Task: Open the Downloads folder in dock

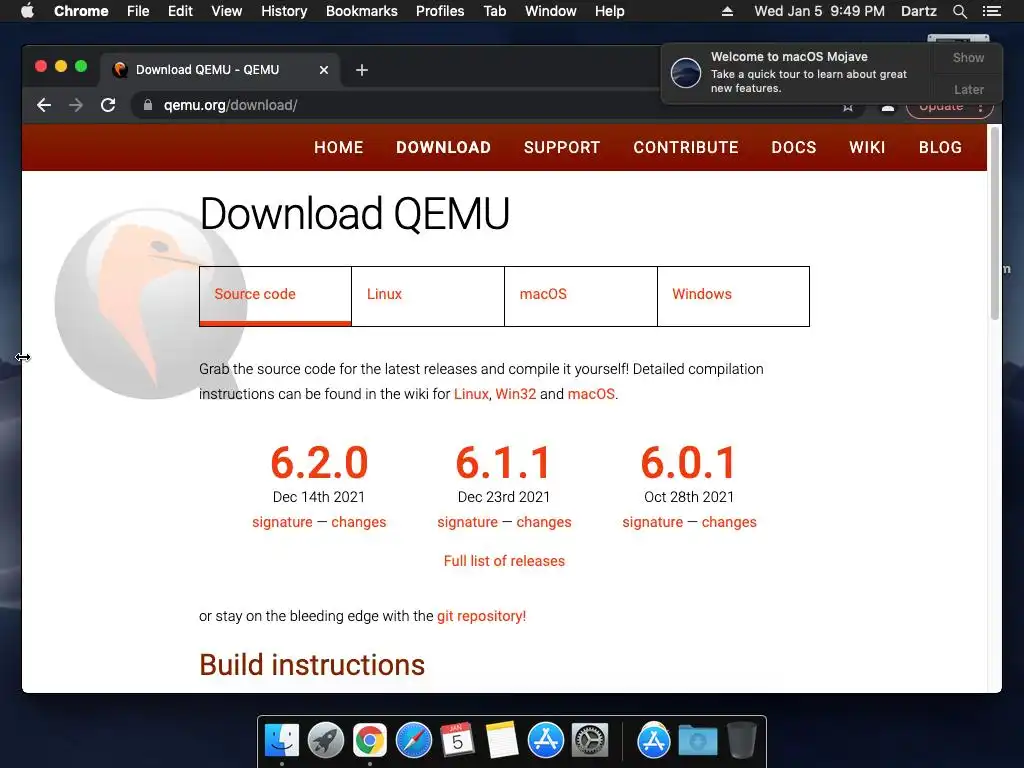Action: tap(697, 741)
